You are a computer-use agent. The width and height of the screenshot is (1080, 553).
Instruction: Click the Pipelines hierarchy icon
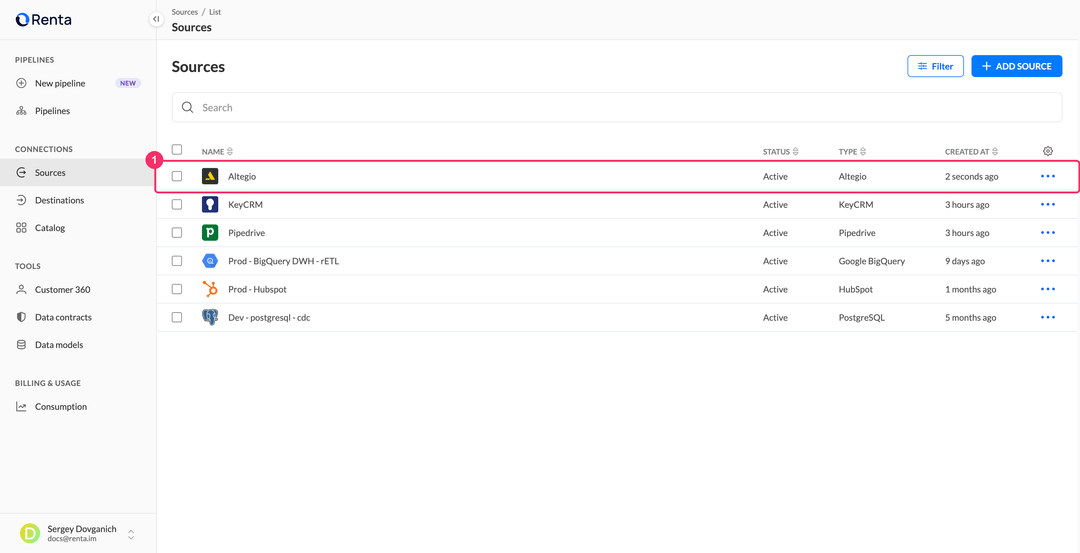point(21,111)
